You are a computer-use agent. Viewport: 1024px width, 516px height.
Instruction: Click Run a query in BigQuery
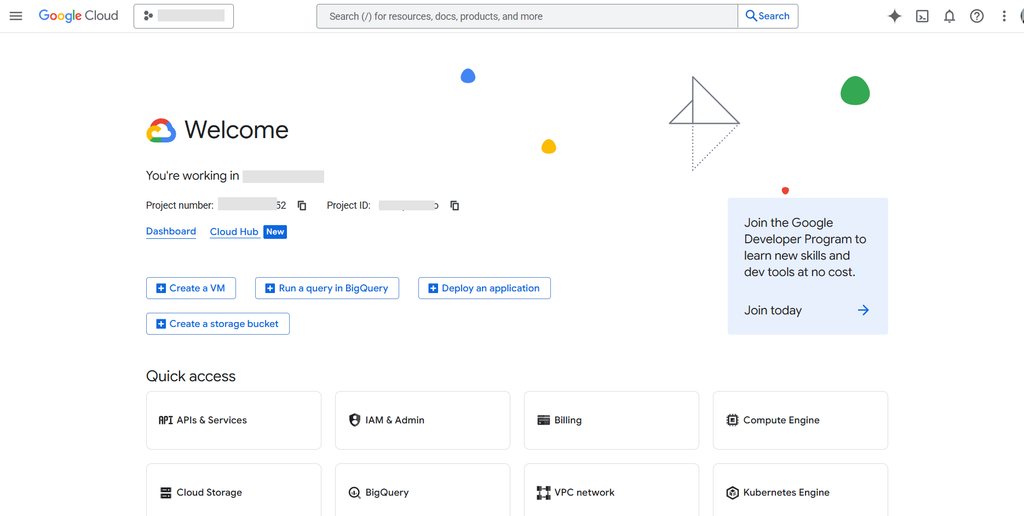click(x=327, y=288)
